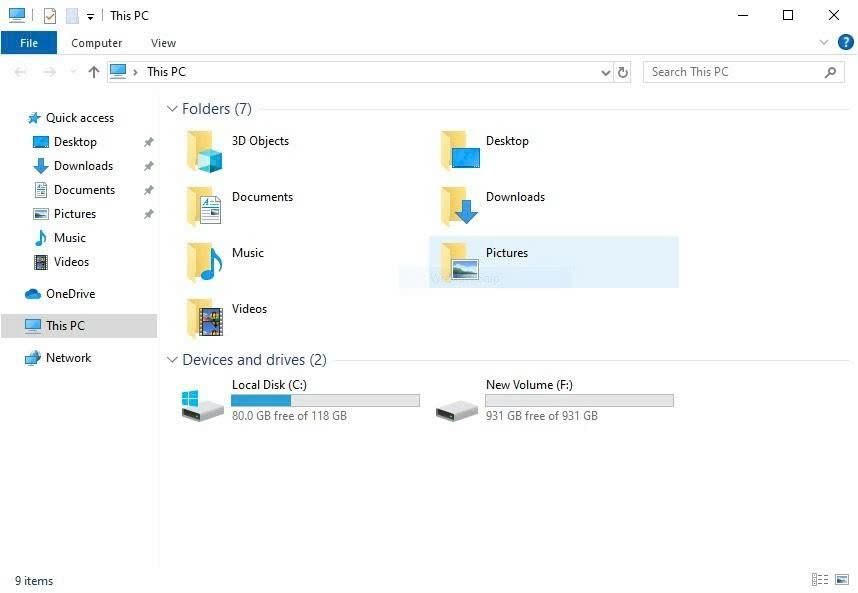The image size is (858, 593).
Task: Unpin Desktop from Quick access via pin icon
Action: [x=149, y=142]
